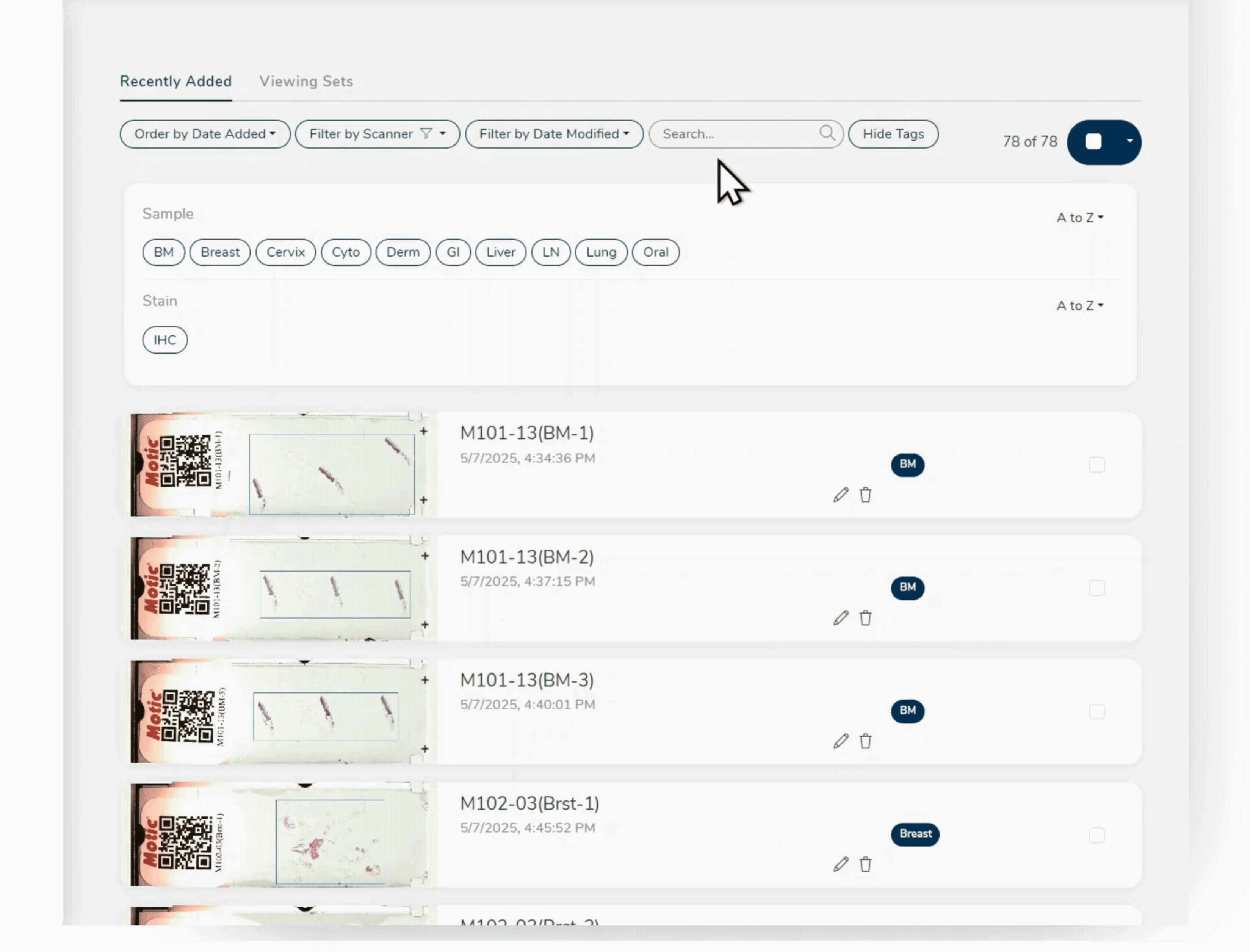Viewport: 1250px width, 952px height.
Task: Click the magnifier search icon
Action: tap(827, 133)
